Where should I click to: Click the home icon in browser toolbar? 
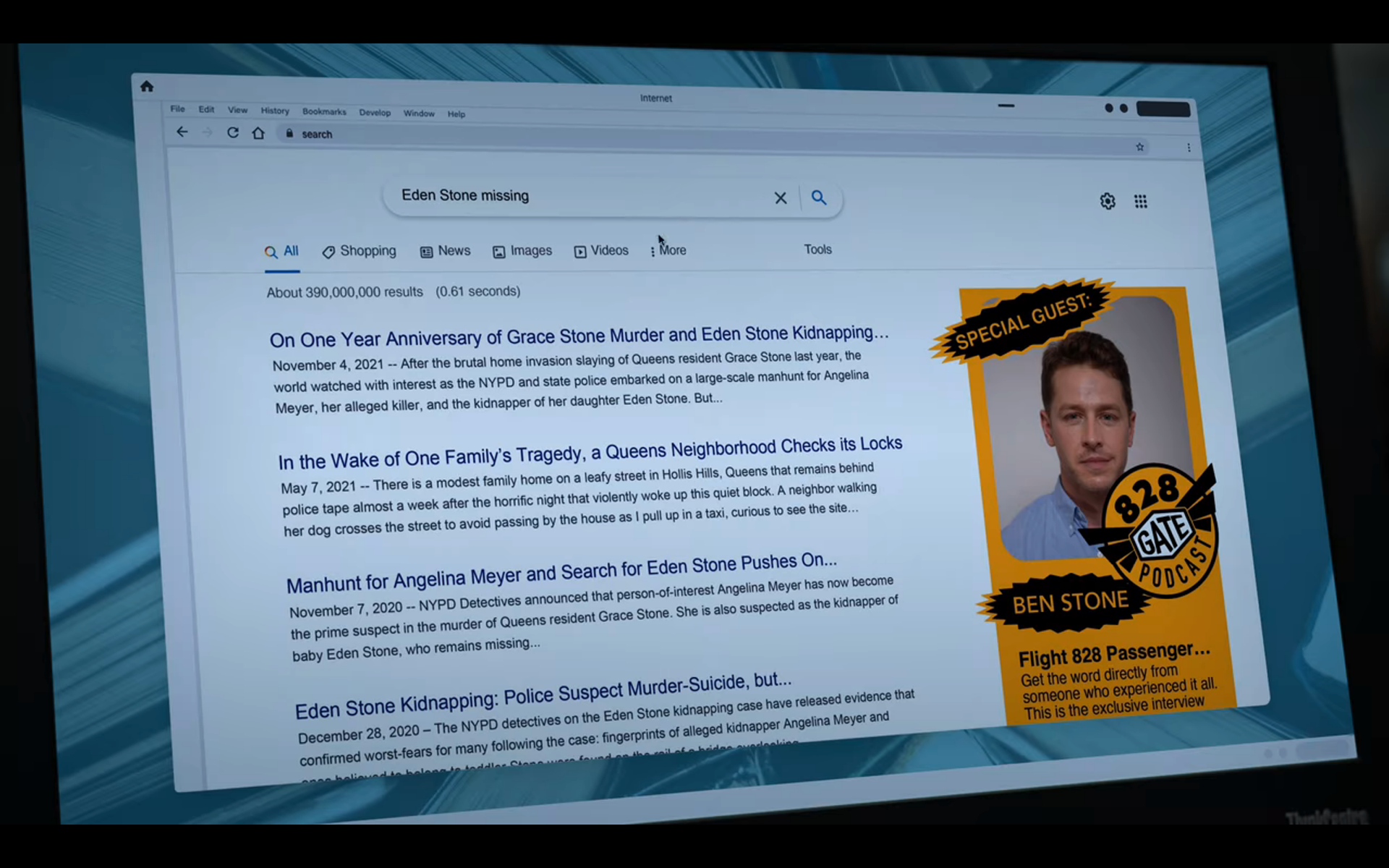258,133
